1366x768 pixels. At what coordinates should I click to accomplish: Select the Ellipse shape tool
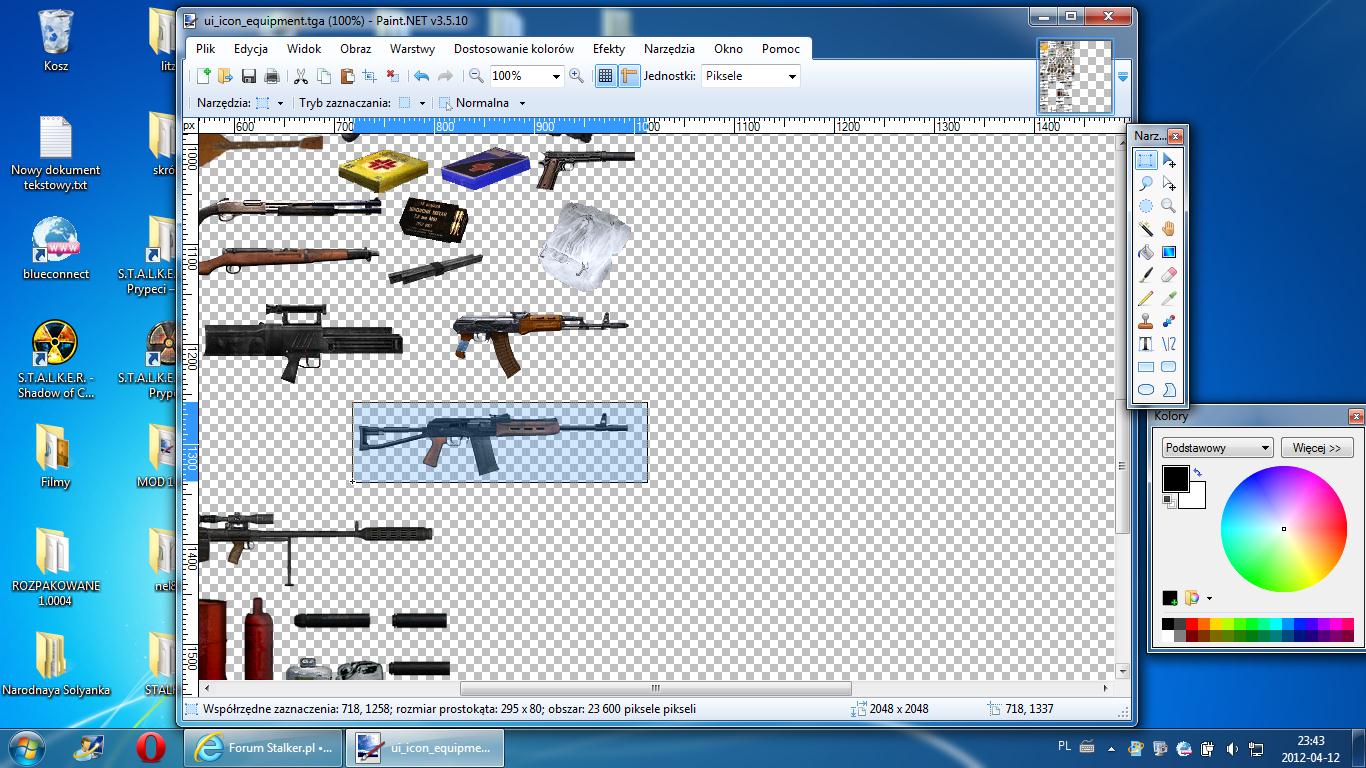tap(1146, 390)
